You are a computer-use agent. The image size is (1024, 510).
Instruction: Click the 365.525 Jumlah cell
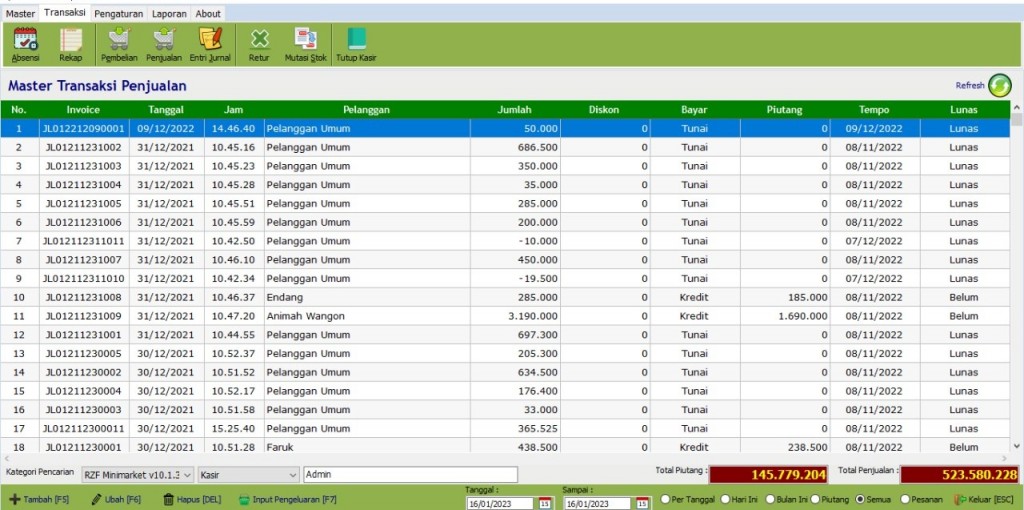point(515,428)
